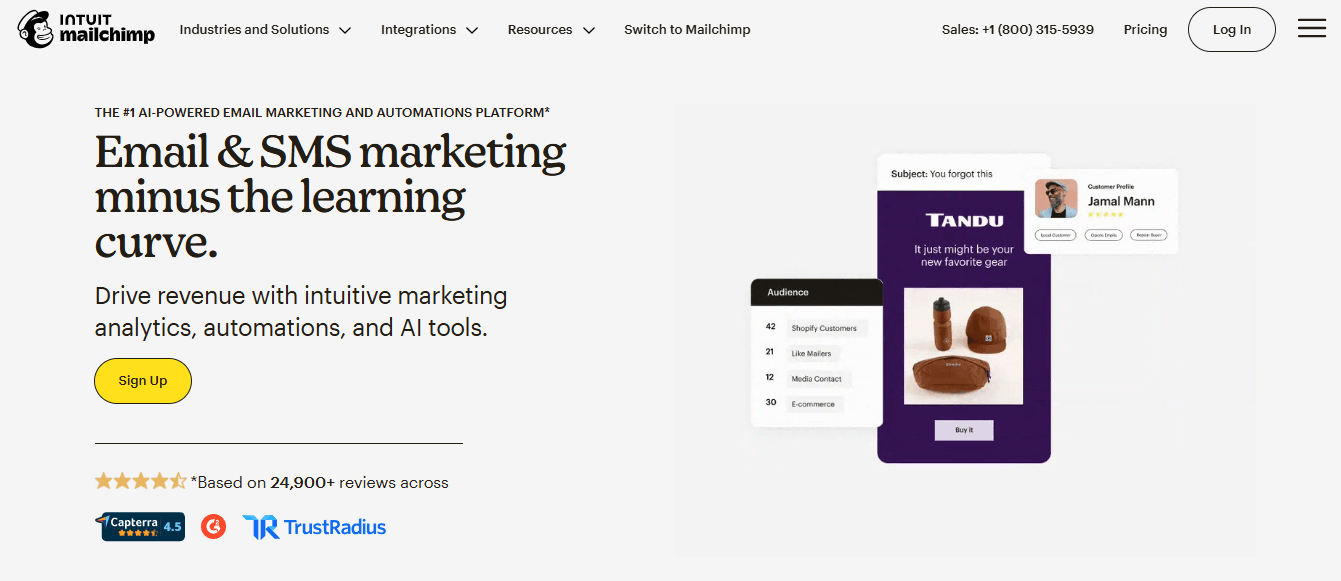The width and height of the screenshot is (1341, 581).
Task: Open Industries and Solutions menu
Action: click(x=265, y=29)
